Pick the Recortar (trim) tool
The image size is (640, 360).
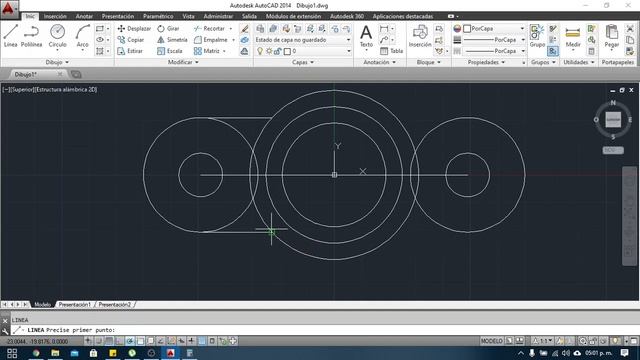[209, 29]
